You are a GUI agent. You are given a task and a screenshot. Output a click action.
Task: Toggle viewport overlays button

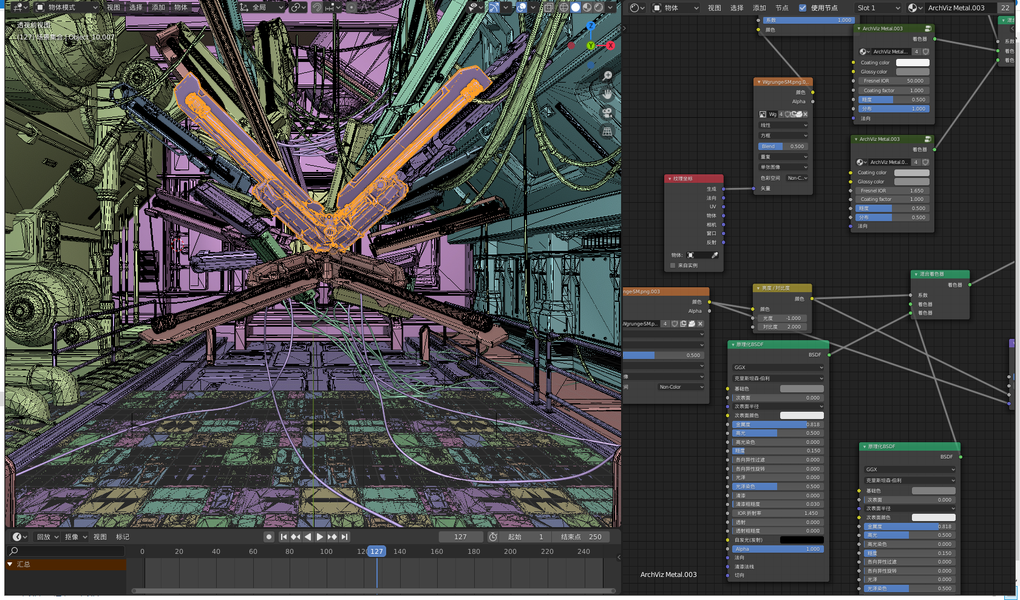tap(520, 7)
